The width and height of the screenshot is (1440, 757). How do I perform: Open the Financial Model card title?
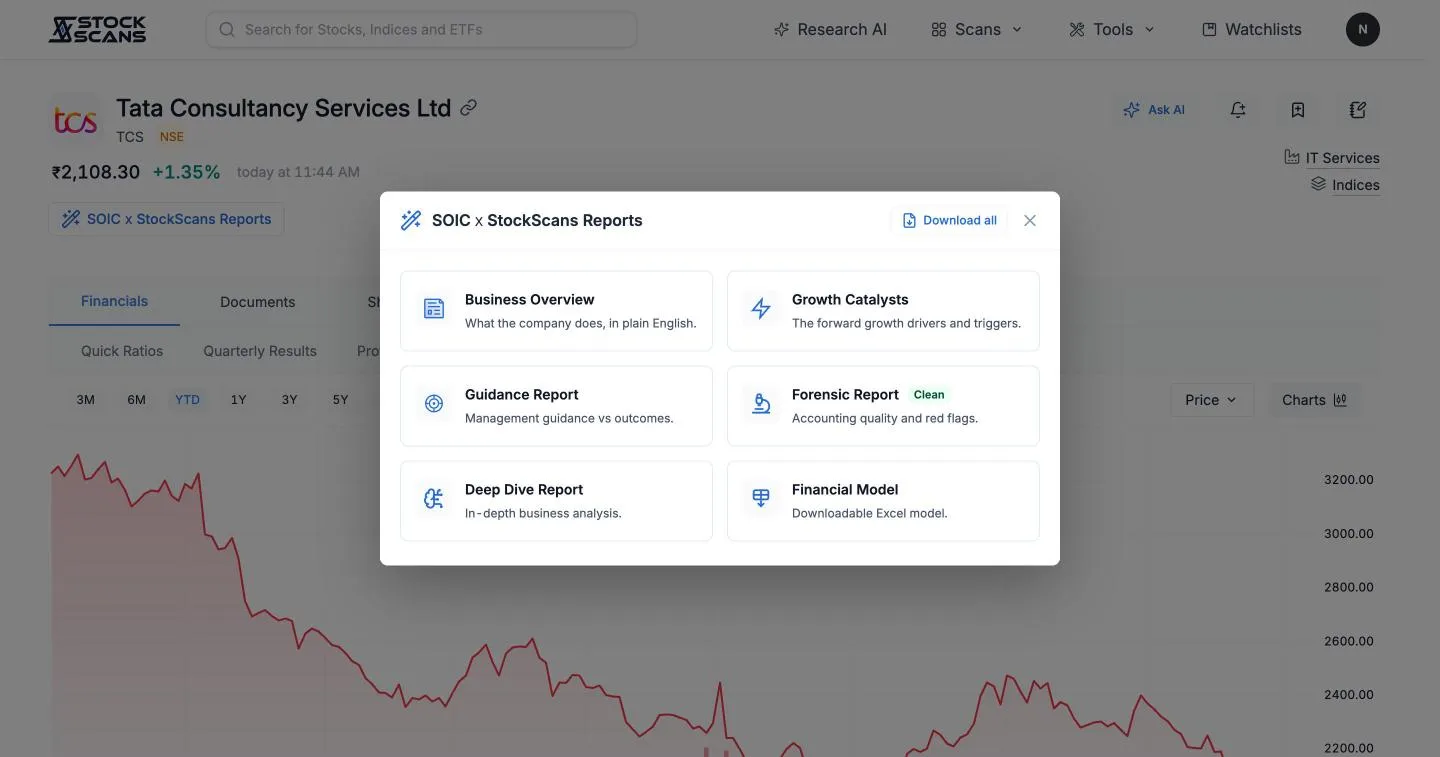(845, 489)
